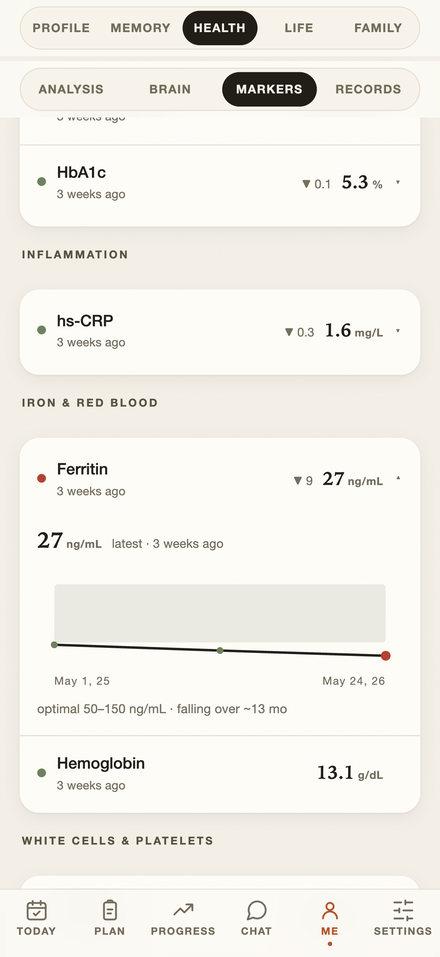Viewport: 440px width, 957px height.
Task: Select the Me person icon
Action: [x=330, y=911]
